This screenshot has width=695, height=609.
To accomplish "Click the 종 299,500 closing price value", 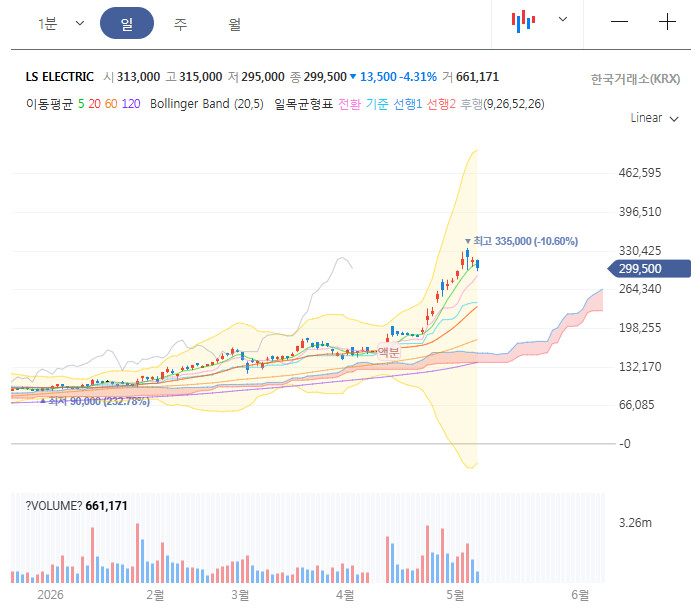I will 318,77.
